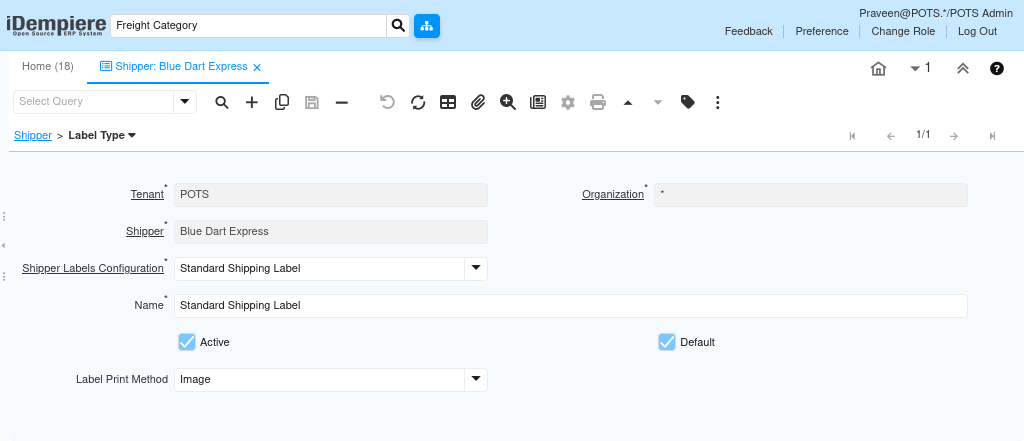Screen dimensions: 1024x441
Task: Click the Shipper Labels Configuration text field
Action: tap(319, 269)
